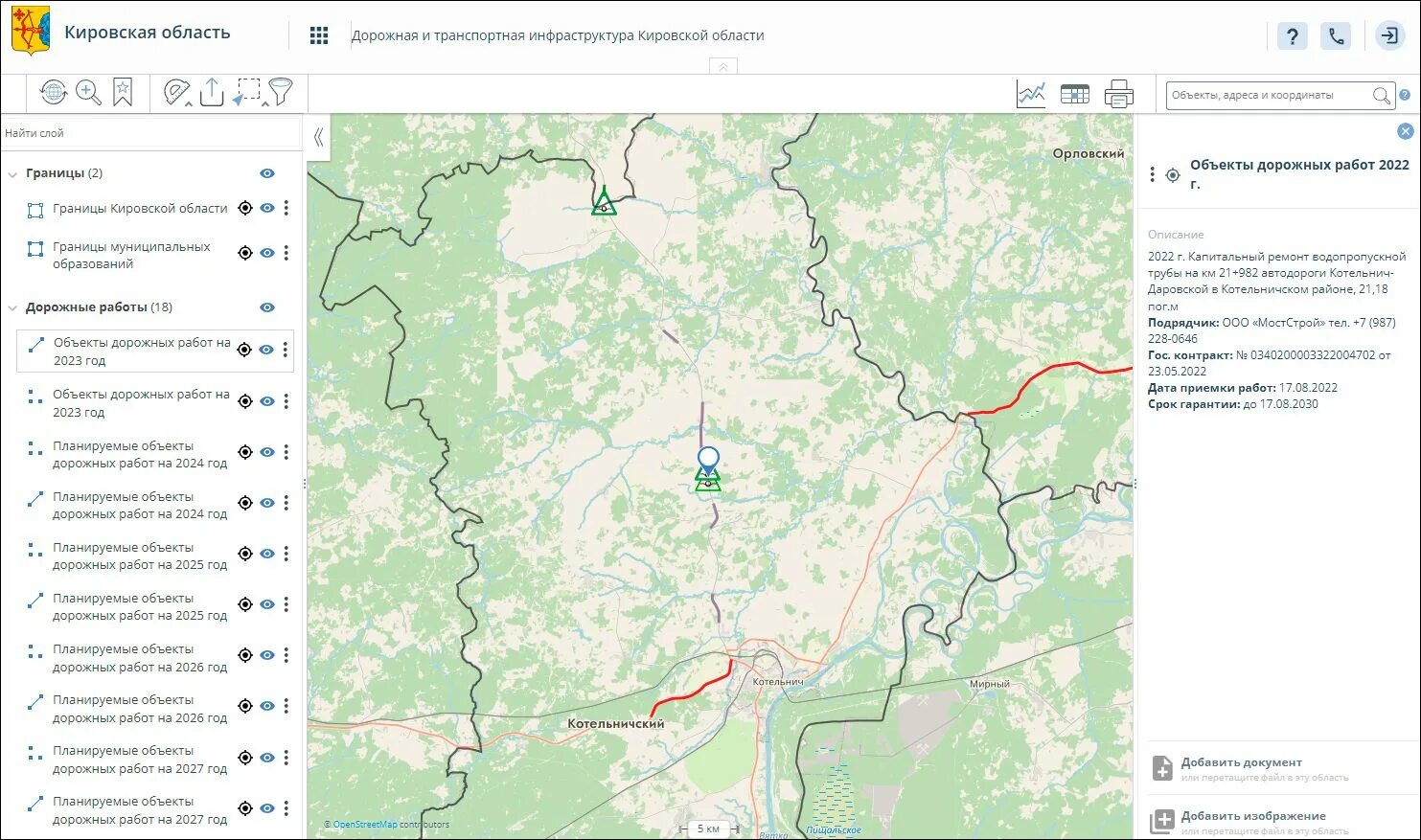The width and height of the screenshot is (1421, 840).
Task: Click the full extent globe tool
Action: click(53, 92)
